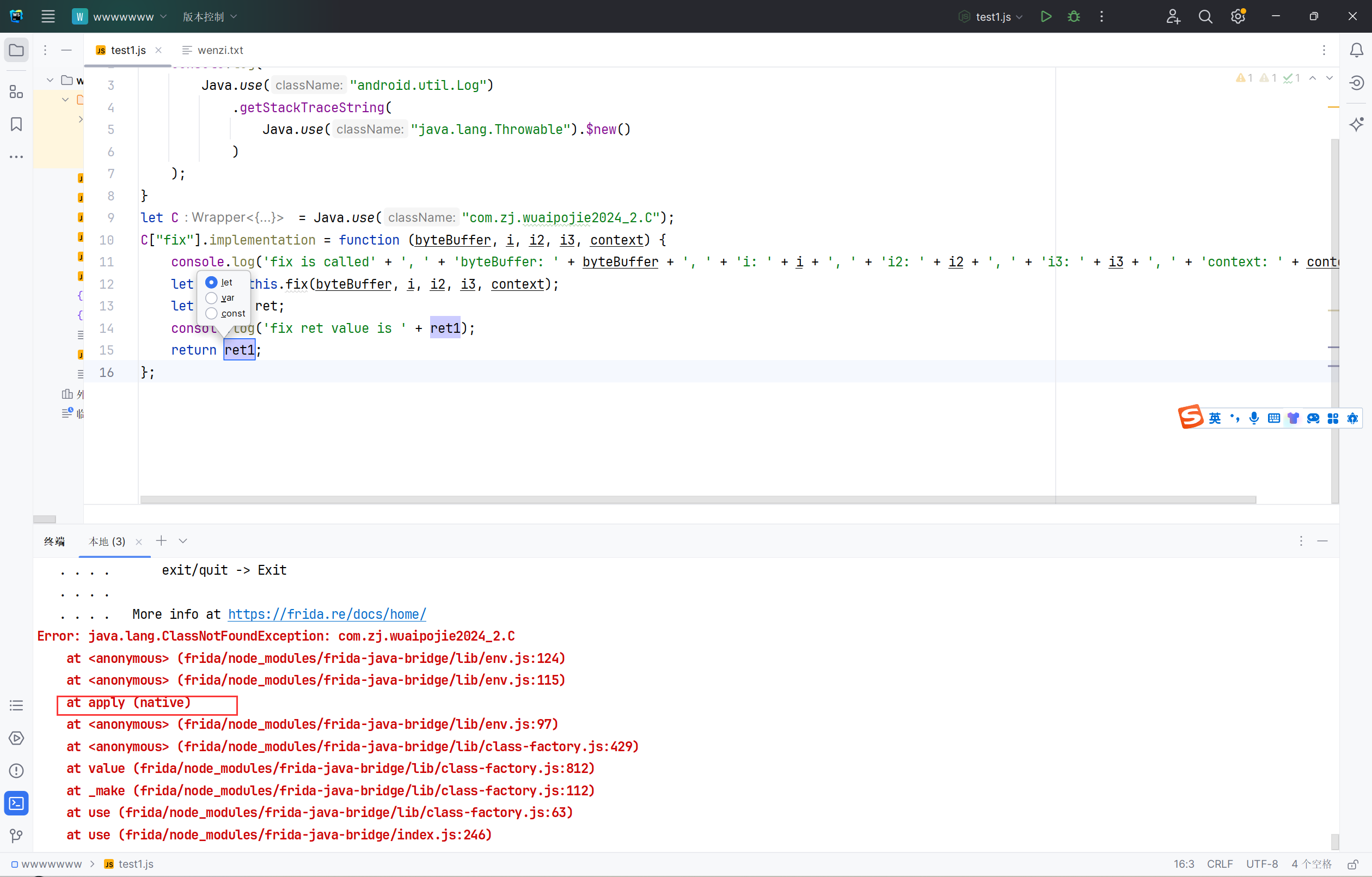The height and width of the screenshot is (877, 1372).
Task: Open the Code With Me user icon
Action: pos(1173,16)
